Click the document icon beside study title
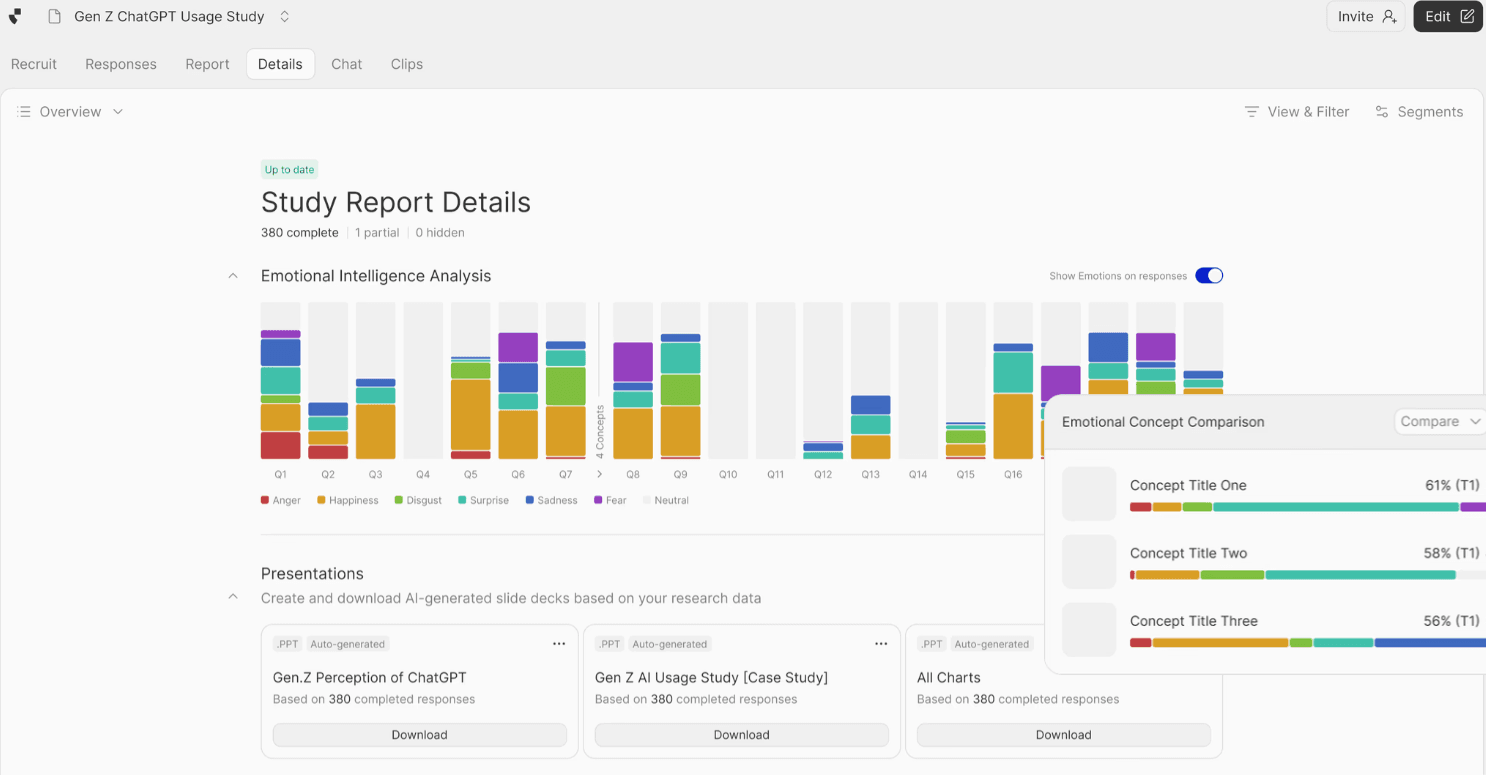 point(55,16)
